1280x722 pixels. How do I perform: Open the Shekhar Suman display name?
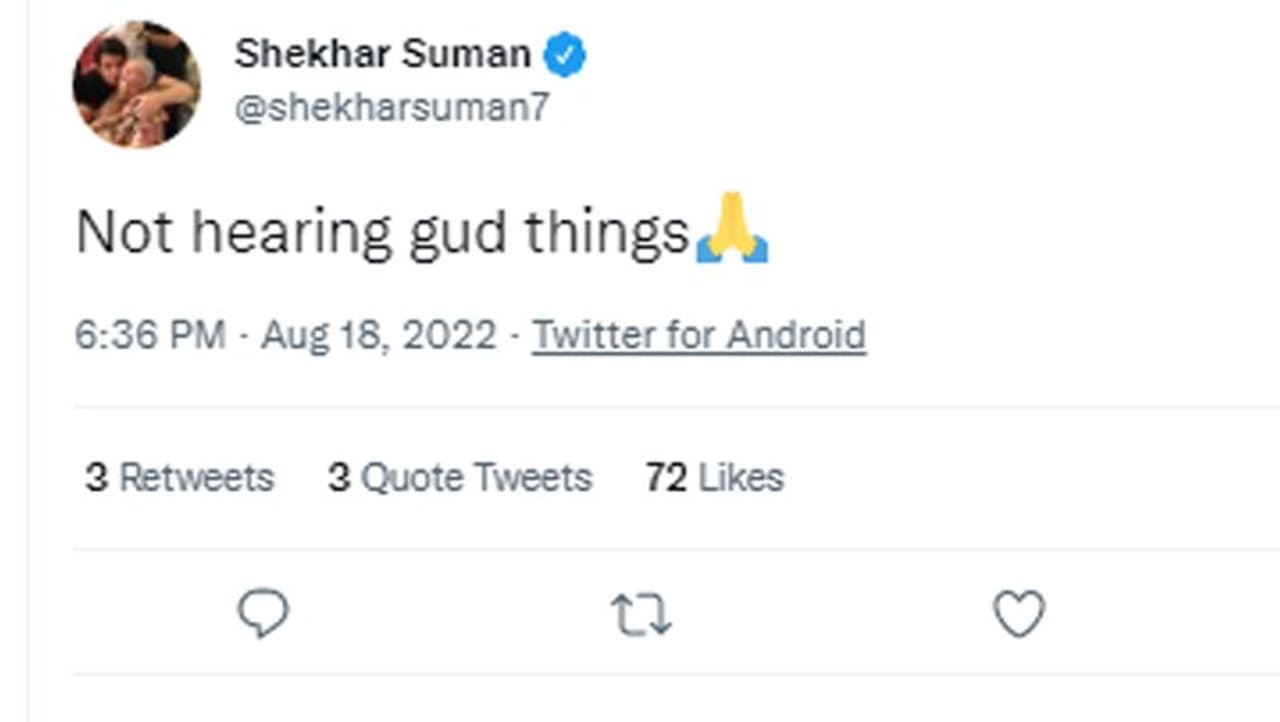[x=382, y=54]
